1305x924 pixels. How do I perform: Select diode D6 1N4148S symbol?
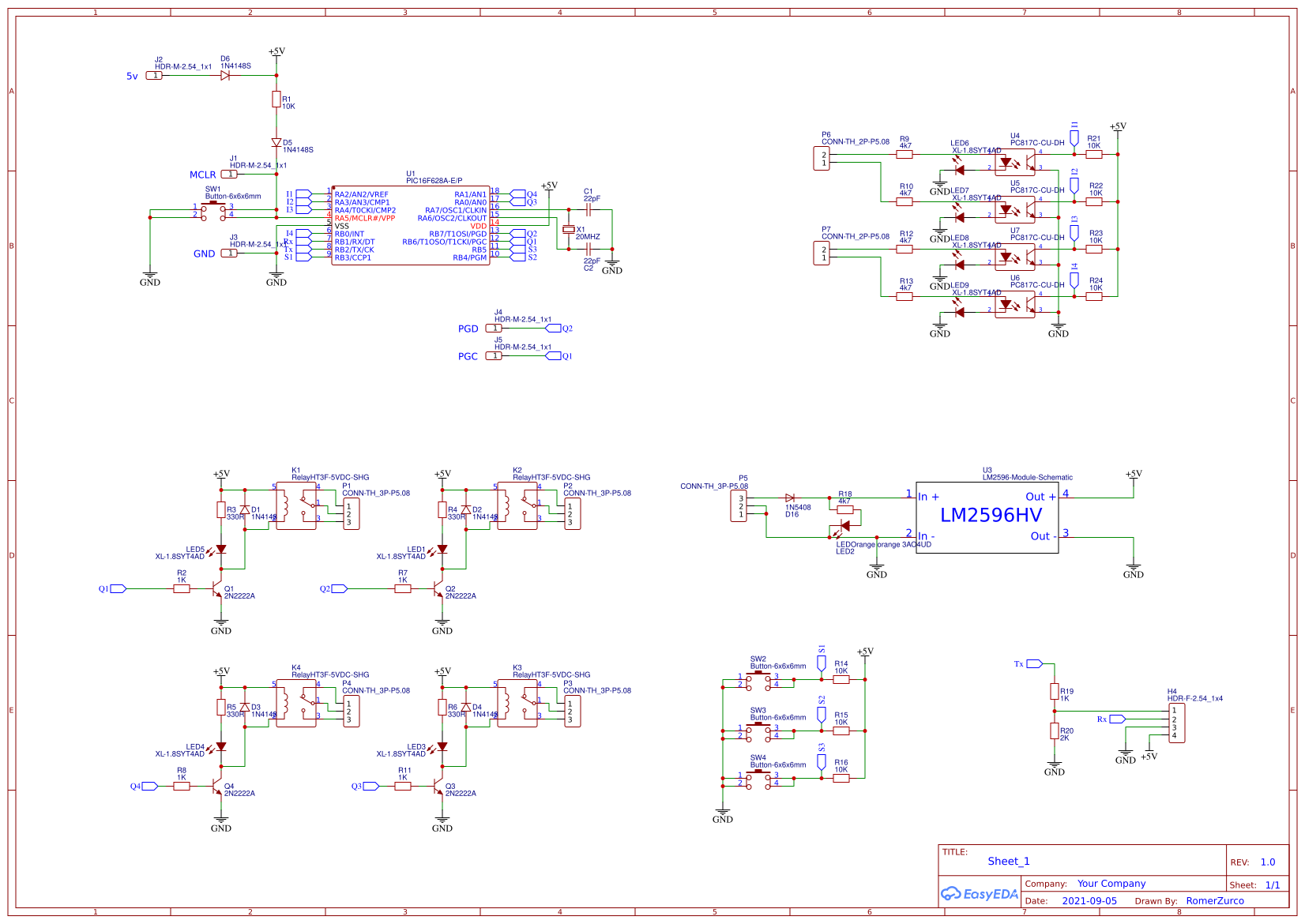coord(225,75)
